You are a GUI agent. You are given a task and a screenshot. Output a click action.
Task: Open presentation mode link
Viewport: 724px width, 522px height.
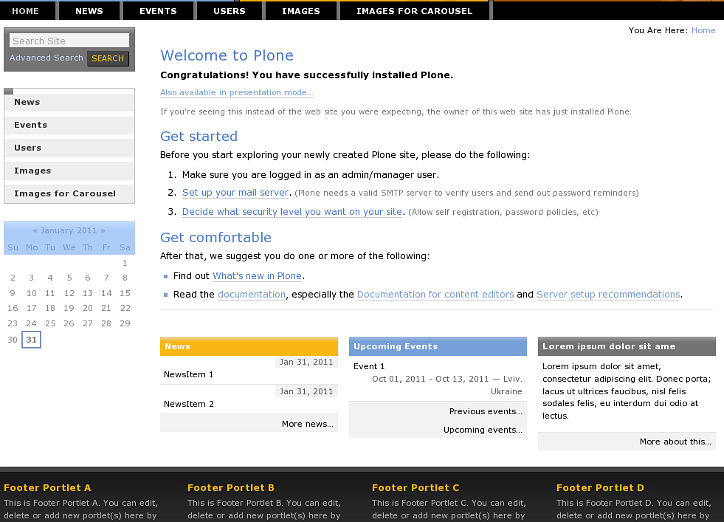pyautogui.click(x=237, y=92)
